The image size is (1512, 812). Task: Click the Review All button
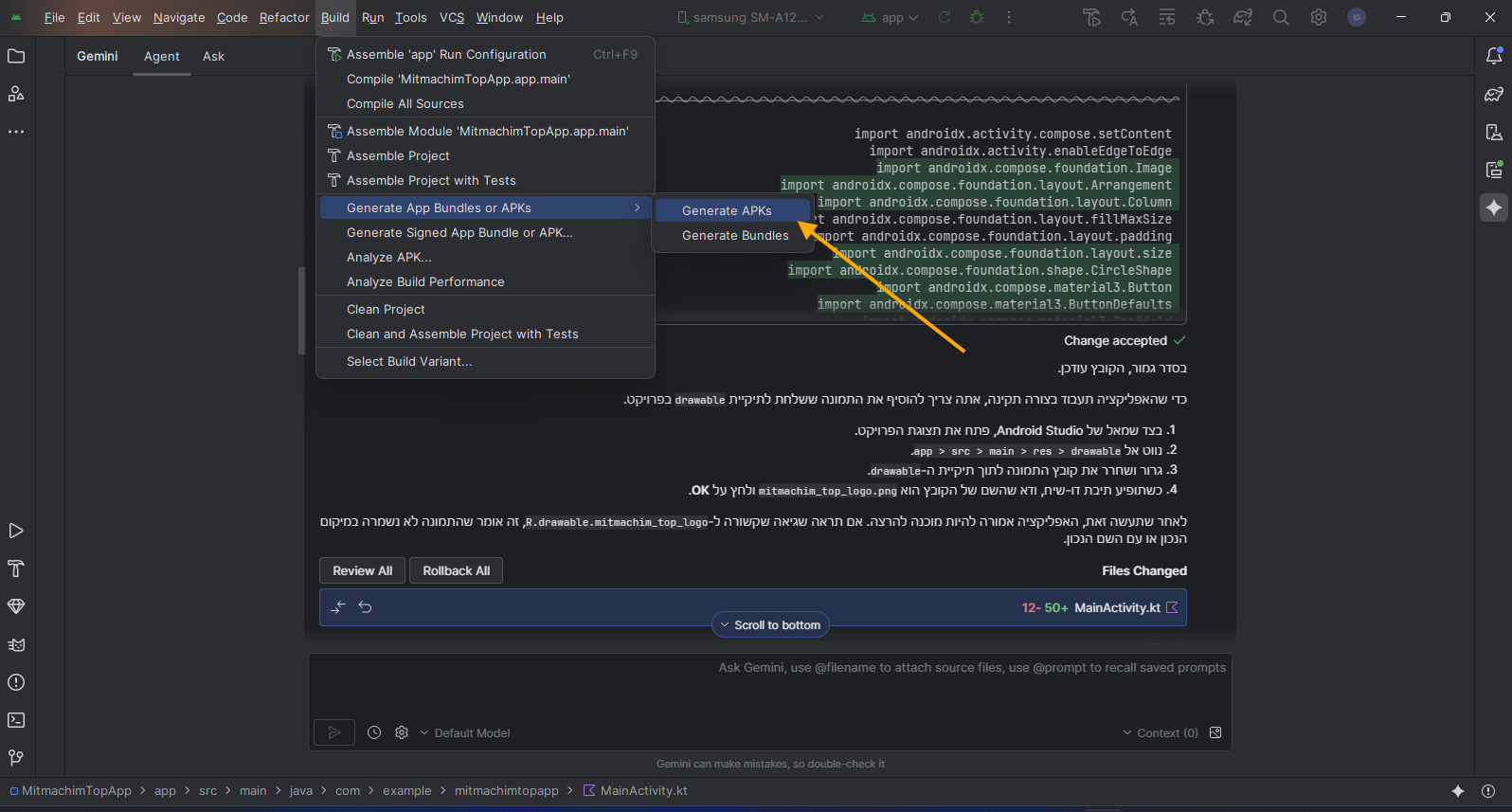click(362, 570)
